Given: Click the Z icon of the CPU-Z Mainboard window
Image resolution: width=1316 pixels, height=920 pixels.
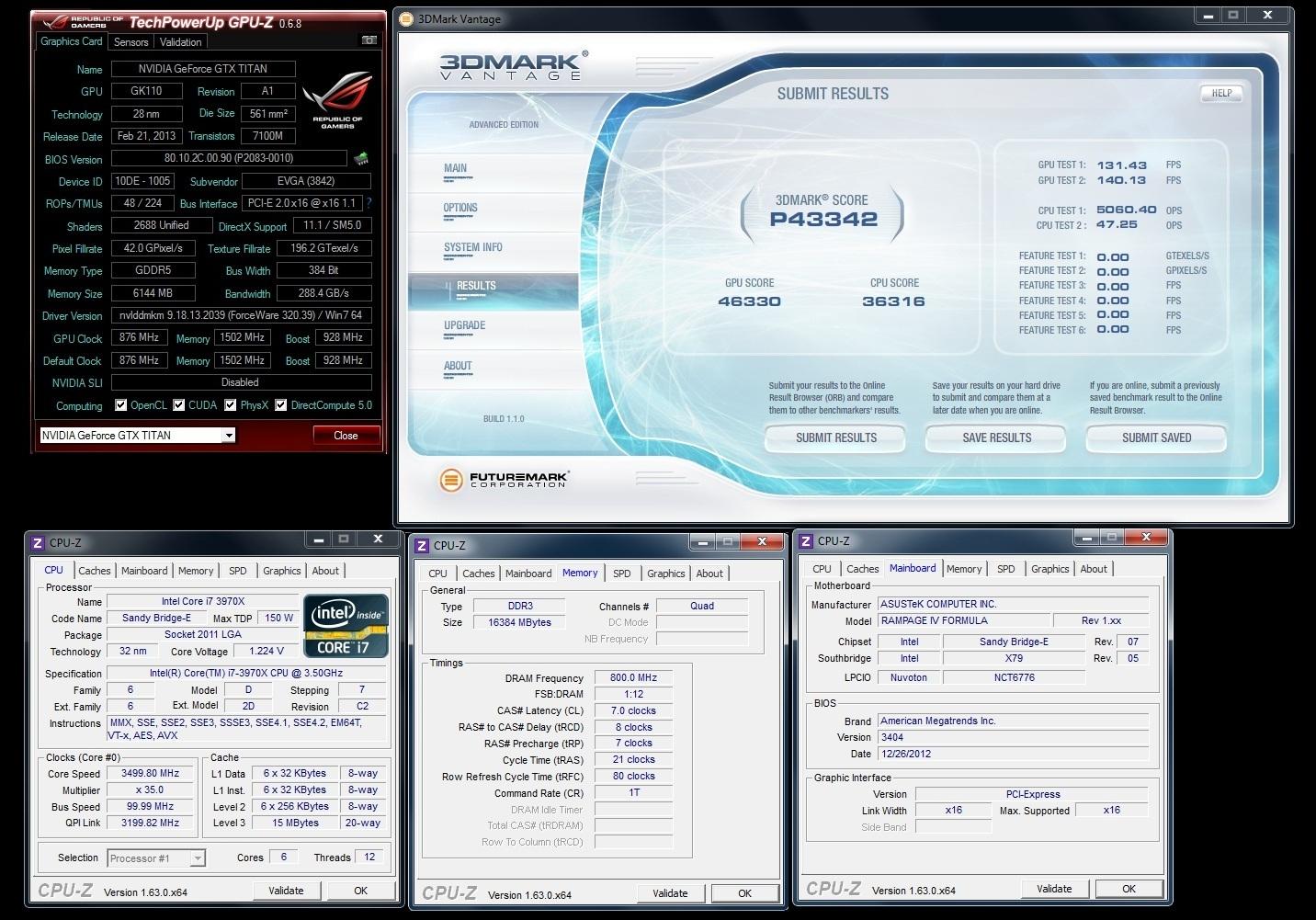Looking at the screenshot, I should click(x=806, y=541).
